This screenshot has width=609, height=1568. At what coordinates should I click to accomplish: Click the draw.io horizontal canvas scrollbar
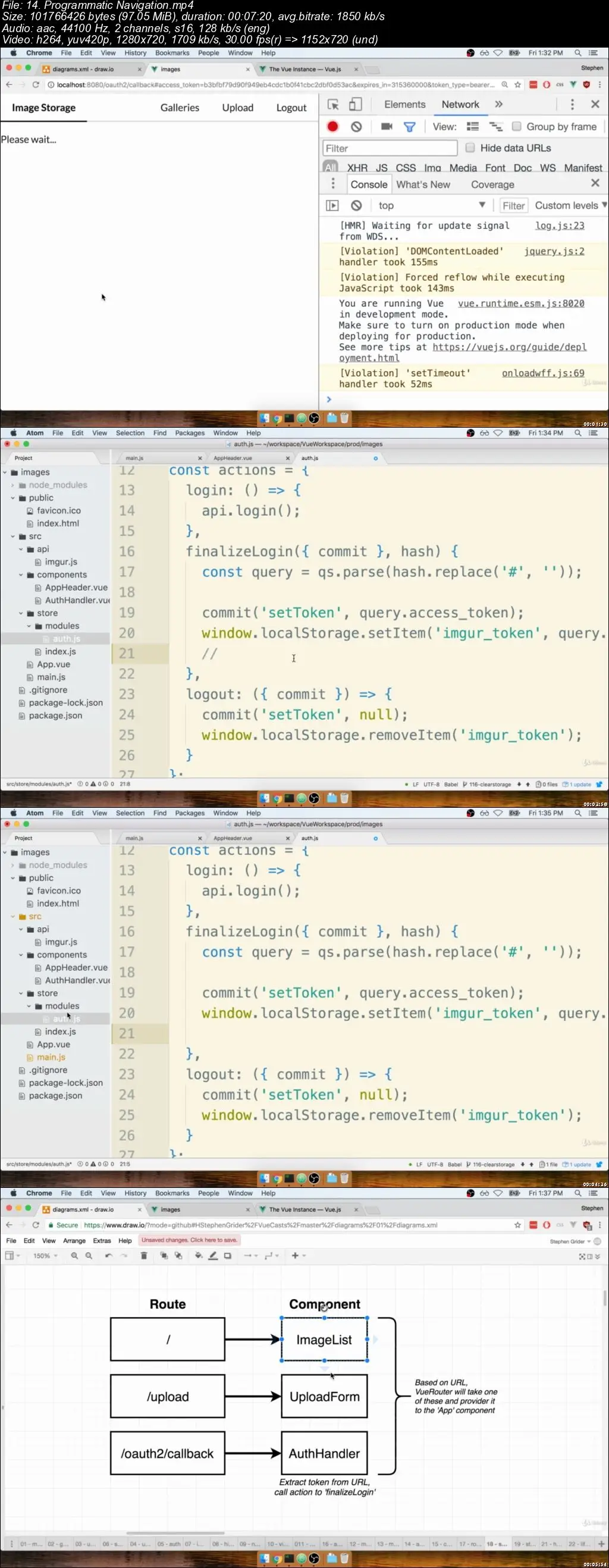(x=177, y=1533)
